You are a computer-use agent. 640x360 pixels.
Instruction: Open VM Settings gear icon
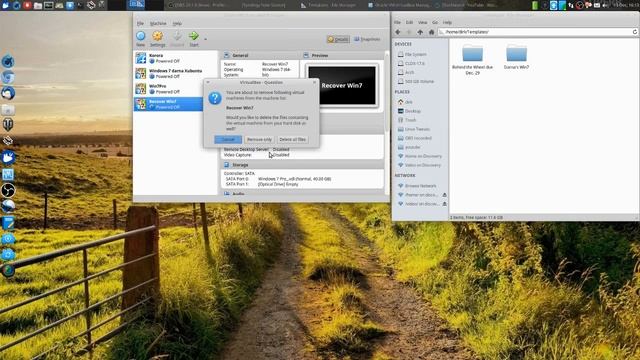coord(158,36)
